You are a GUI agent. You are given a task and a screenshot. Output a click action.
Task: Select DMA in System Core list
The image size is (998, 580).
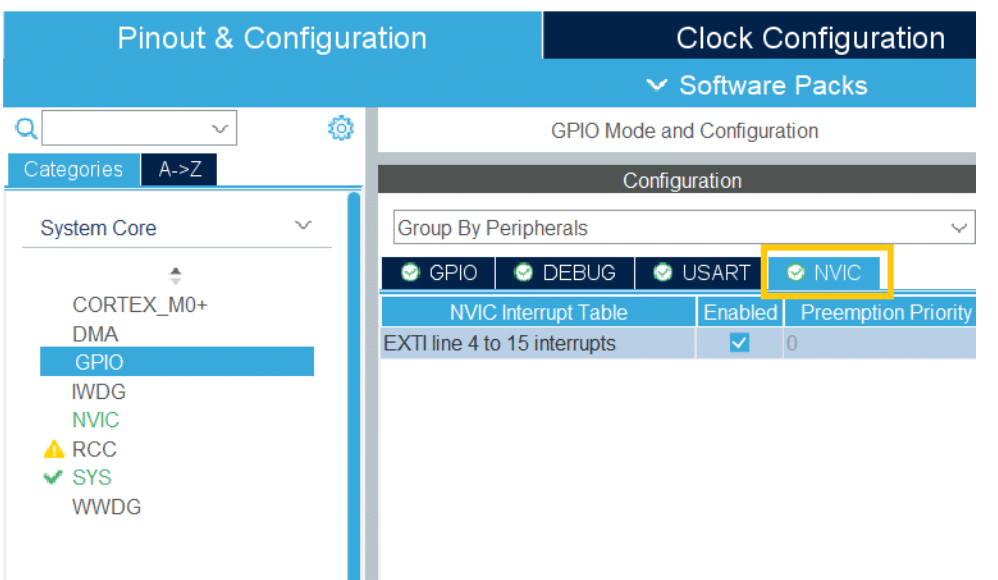(95, 334)
